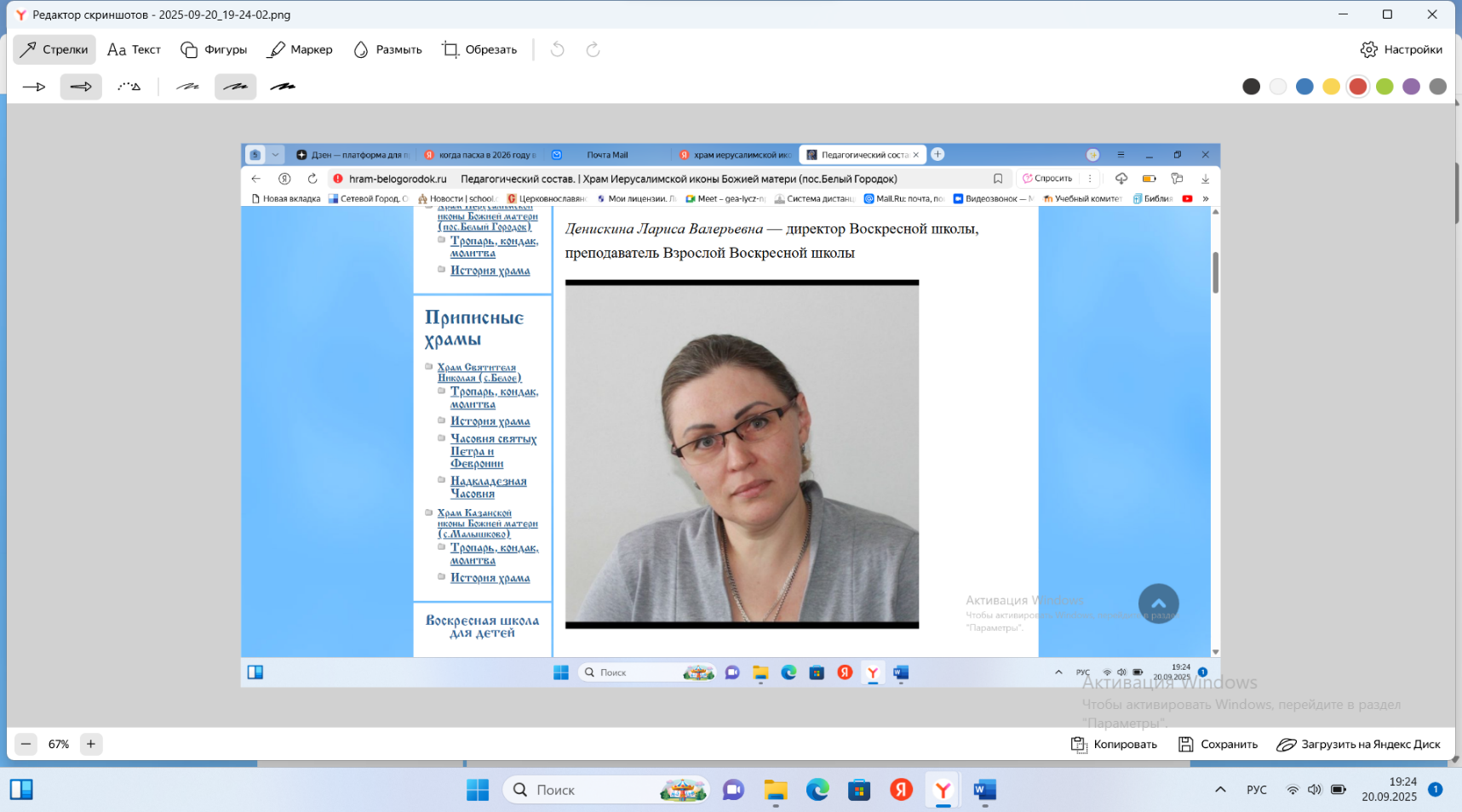
Task: Select the Marker (Маркер) tool
Action: tap(300, 49)
